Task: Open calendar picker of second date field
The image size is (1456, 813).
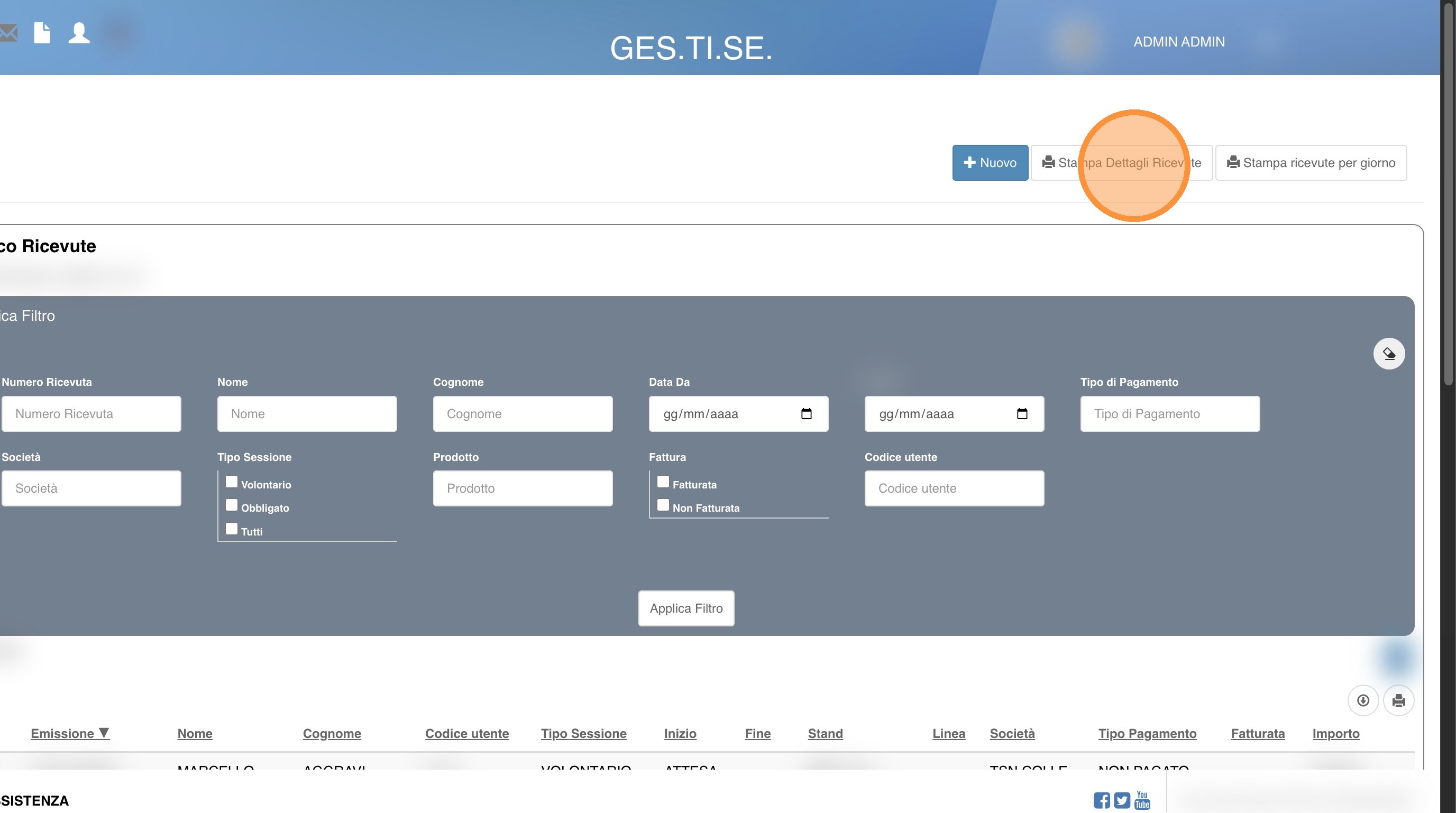Action: point(1022,413)
